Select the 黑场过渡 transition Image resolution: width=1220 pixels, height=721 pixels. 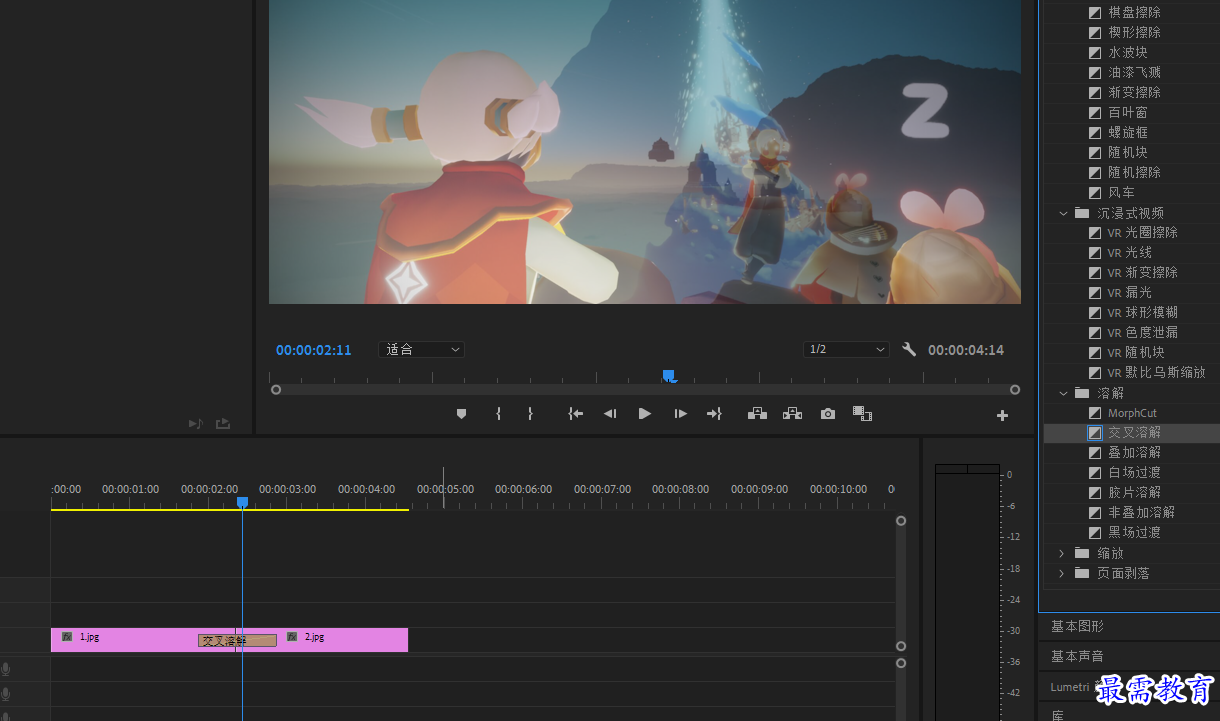[1134, 533]
